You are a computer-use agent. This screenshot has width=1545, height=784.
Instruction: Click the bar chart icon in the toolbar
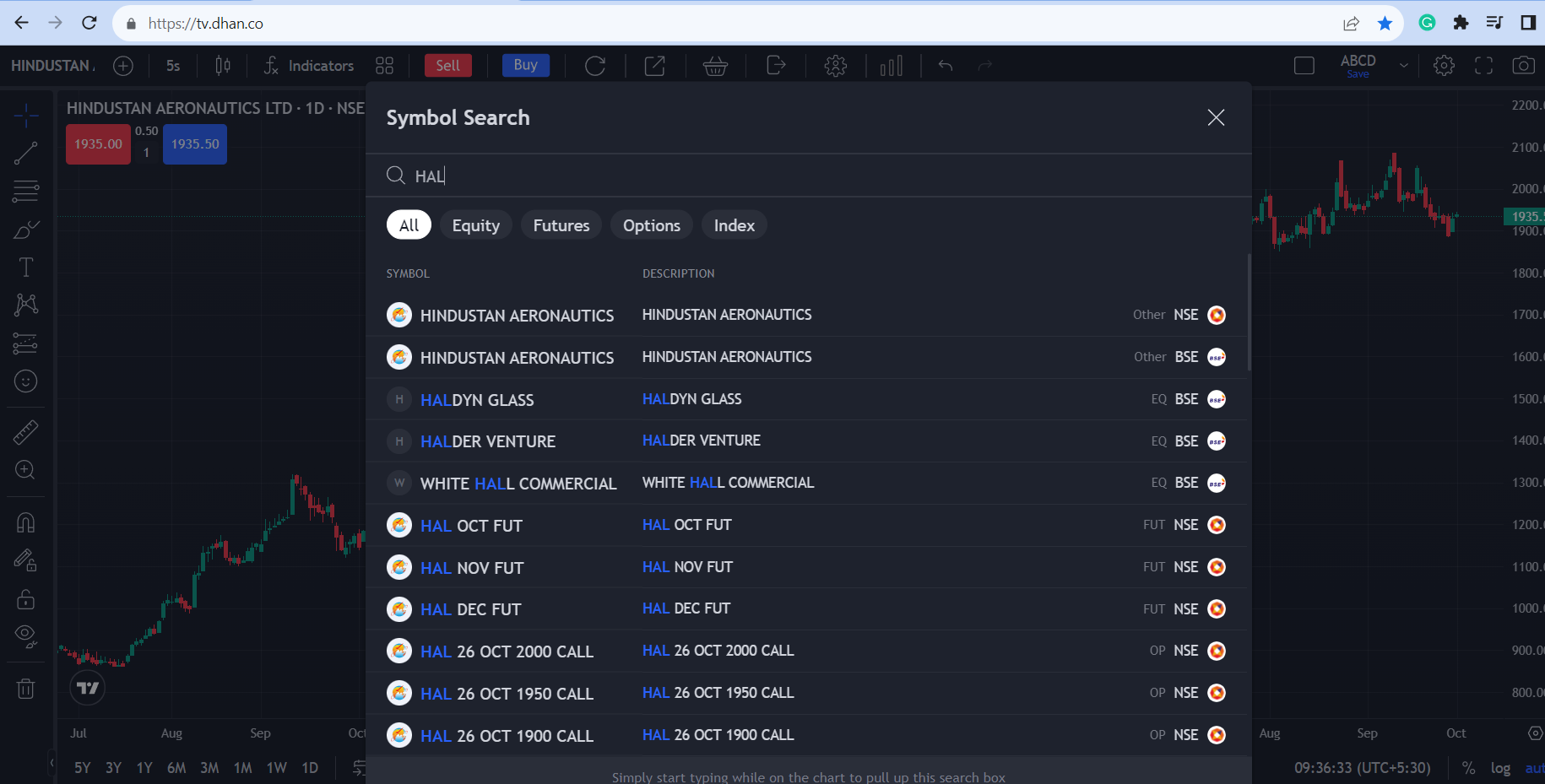[892, 66]
